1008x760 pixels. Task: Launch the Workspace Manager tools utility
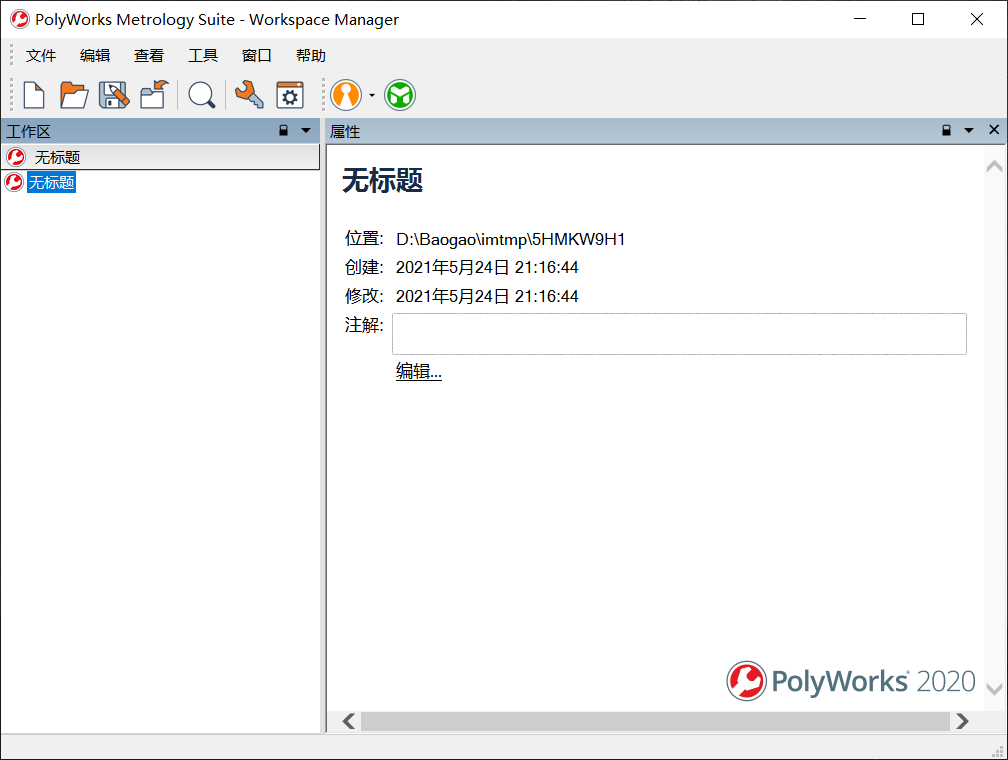coord(249,94)
